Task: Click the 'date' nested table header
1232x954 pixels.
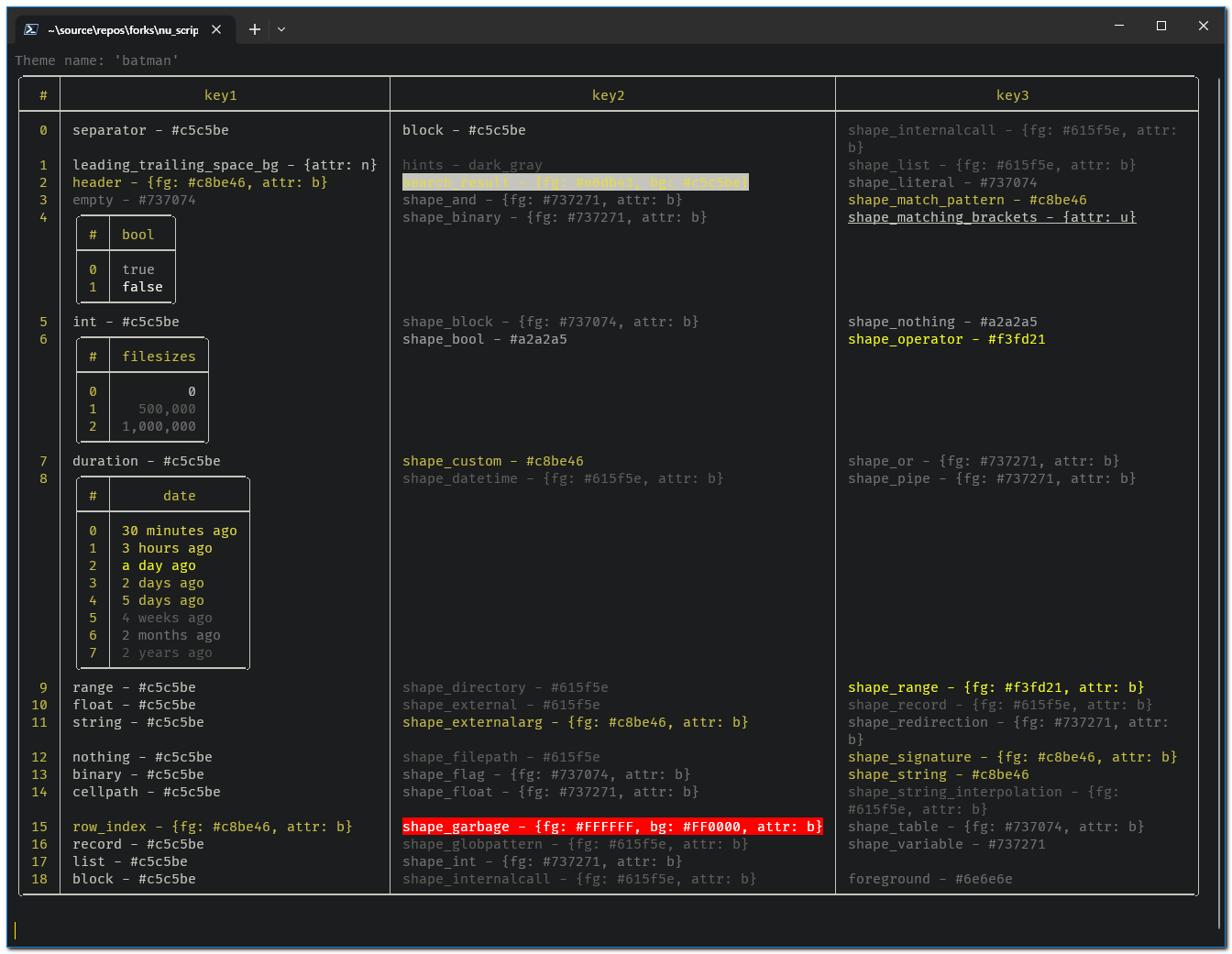Action: [x=180, y=496]
